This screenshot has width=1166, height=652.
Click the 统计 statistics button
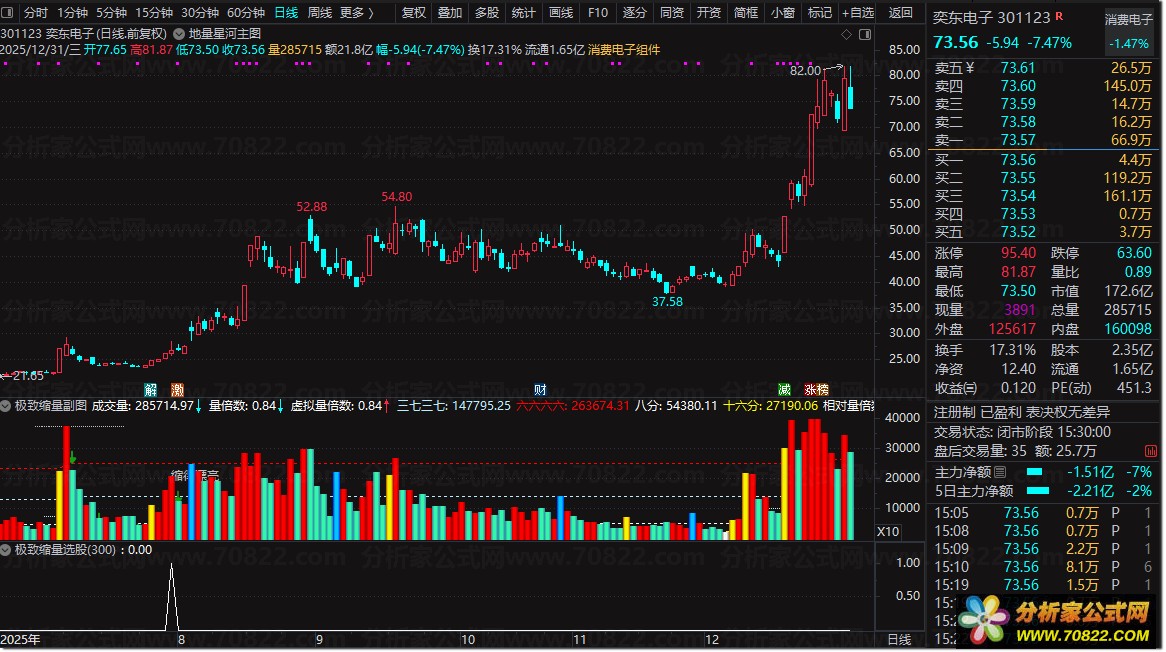click(x=524, y=13)
